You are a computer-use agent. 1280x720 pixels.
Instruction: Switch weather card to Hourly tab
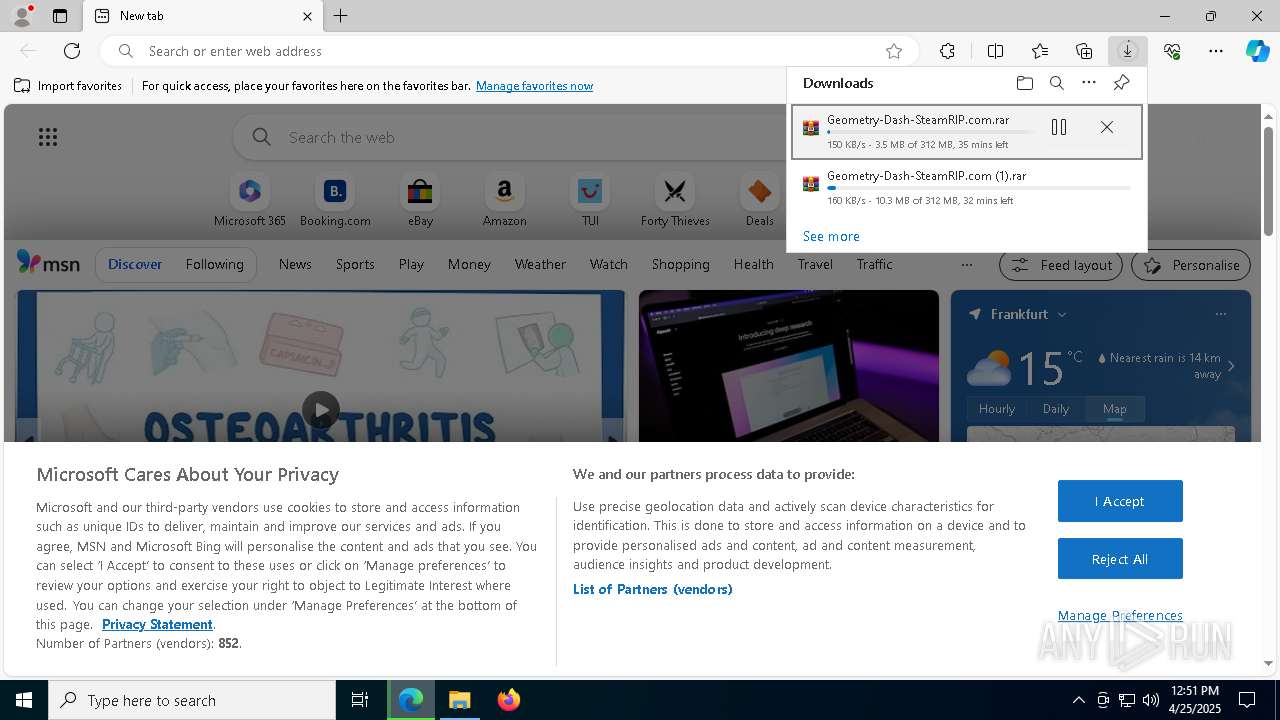click(996, 408)
